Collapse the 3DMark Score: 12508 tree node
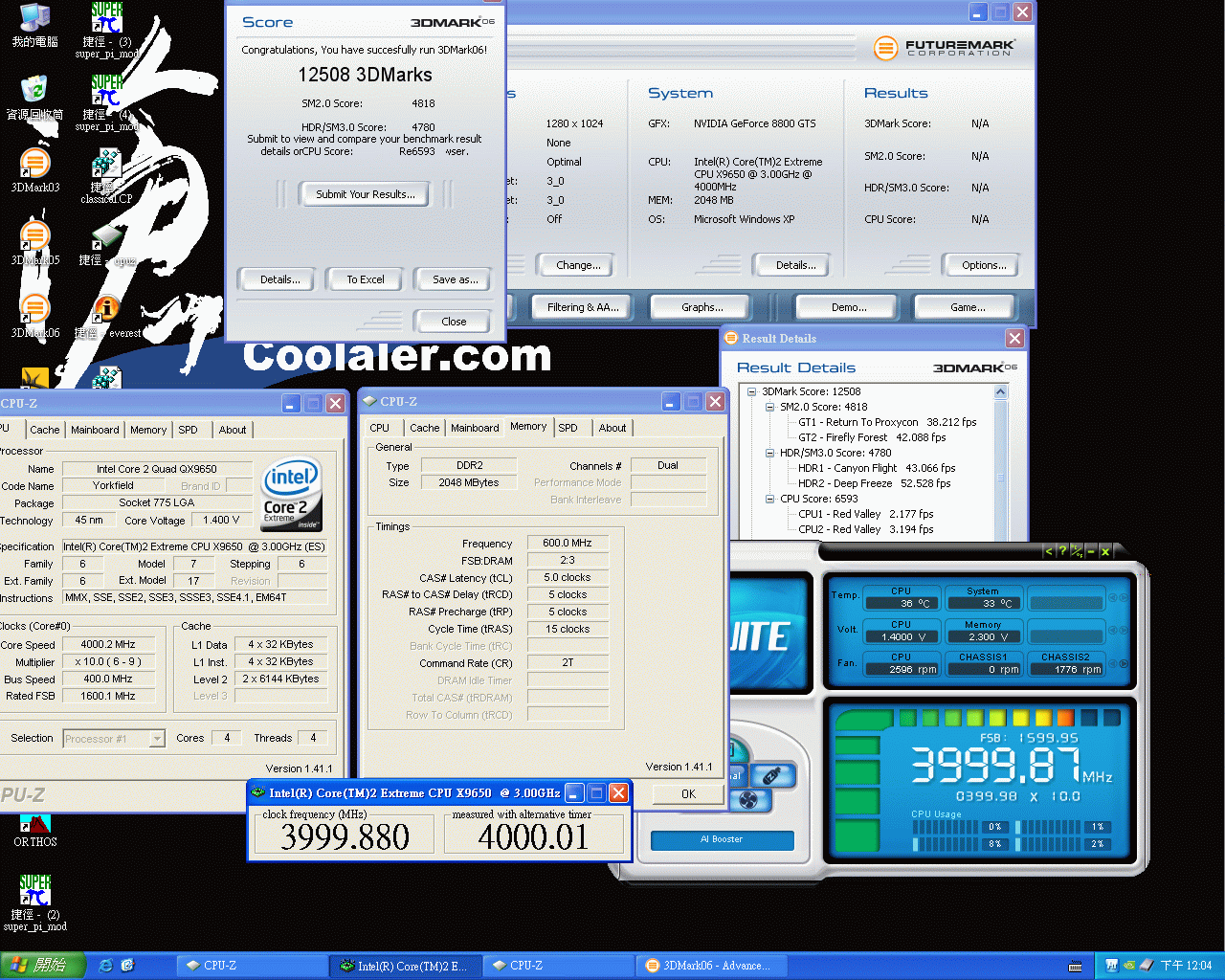 point(752,391)
